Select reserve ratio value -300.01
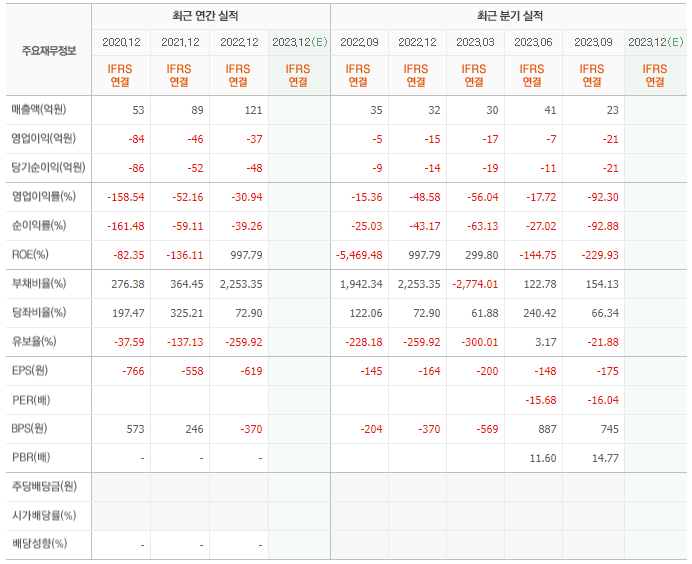 coord(479,342)
